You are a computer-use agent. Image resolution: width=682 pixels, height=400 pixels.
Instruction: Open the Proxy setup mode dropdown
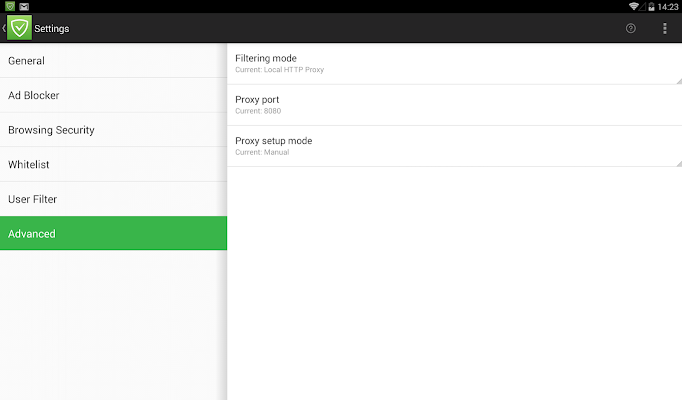tap(454, 146)
